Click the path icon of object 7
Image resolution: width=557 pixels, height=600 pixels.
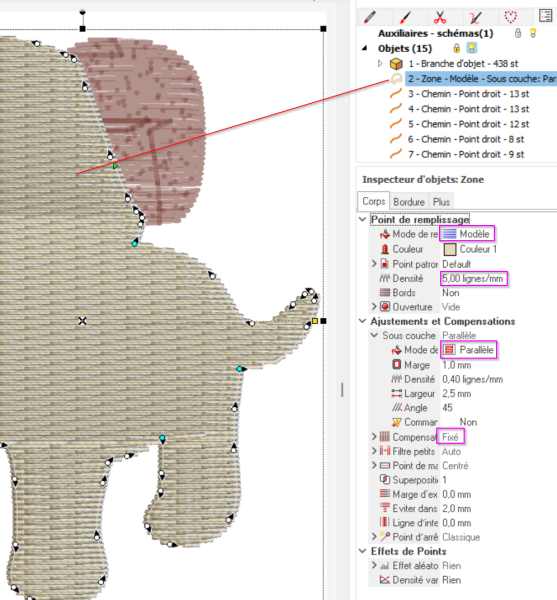[396, 154]
